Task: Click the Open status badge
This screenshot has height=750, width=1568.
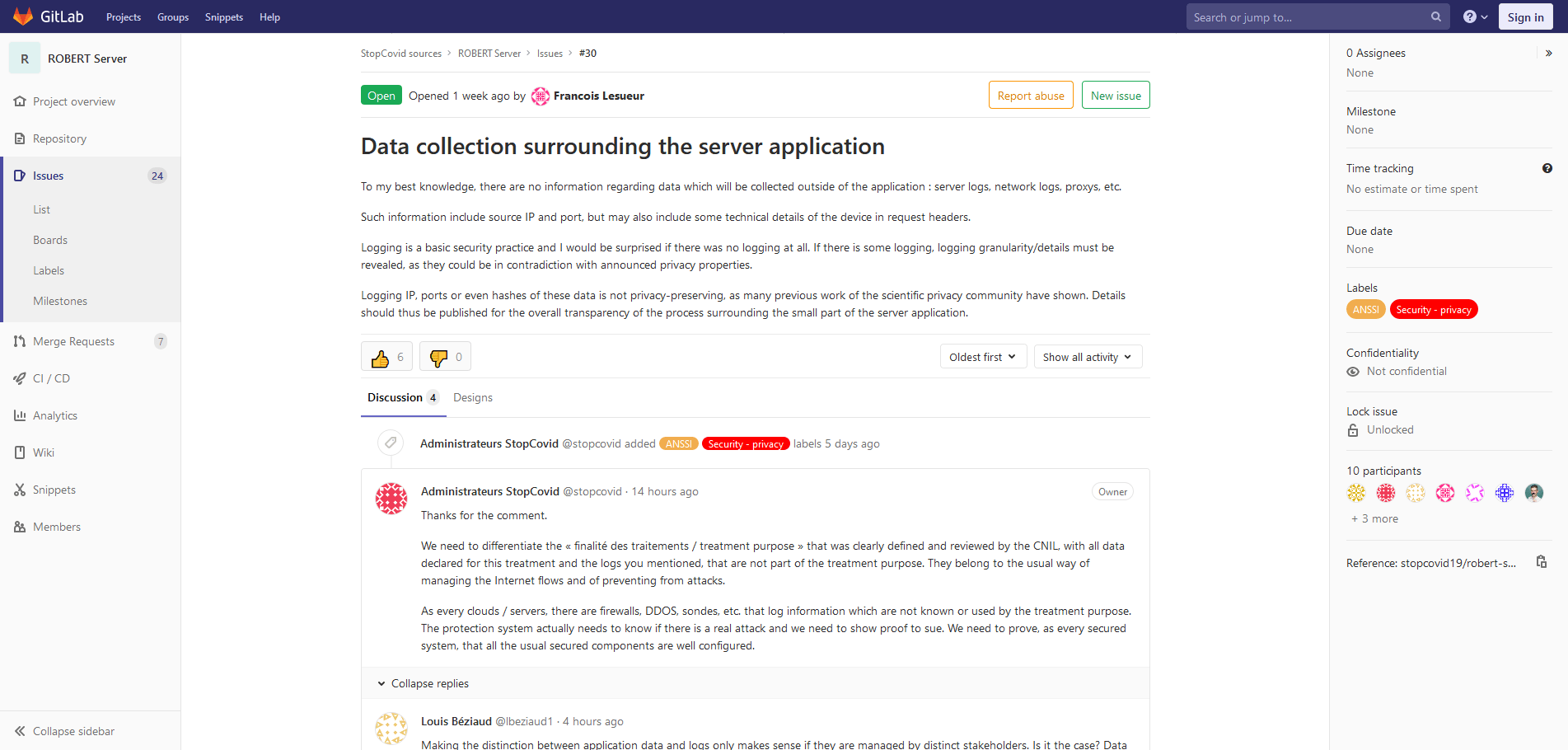Action: point(381,96)
